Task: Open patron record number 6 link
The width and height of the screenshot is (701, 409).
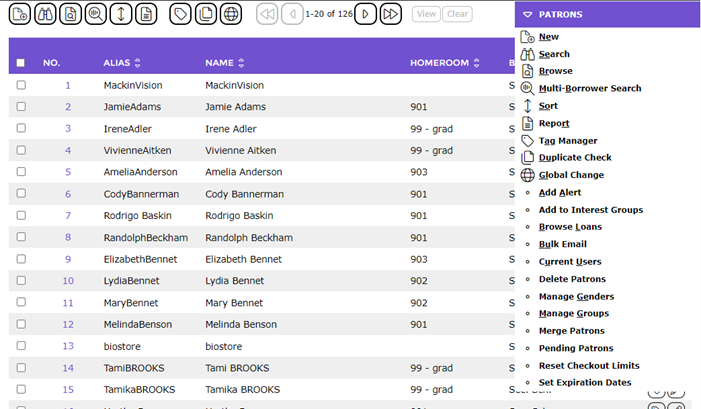Action: click(68, 194)
